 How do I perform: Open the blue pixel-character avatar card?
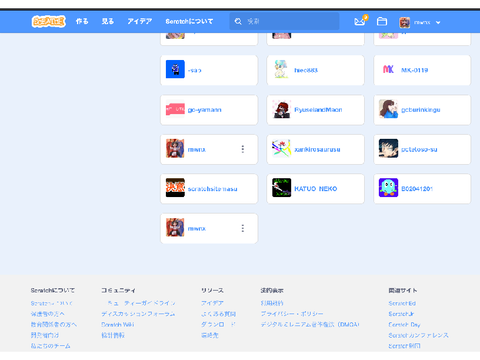(175, 69)
